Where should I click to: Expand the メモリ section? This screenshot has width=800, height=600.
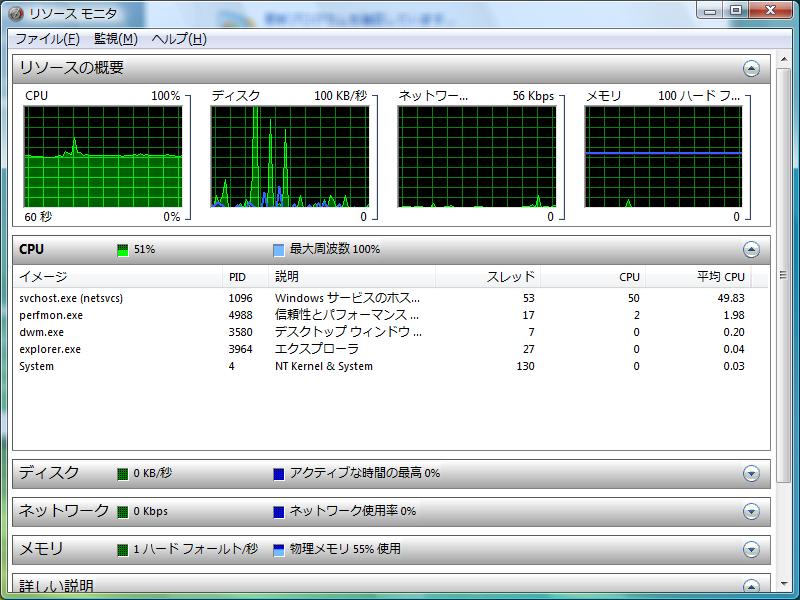coord(751,550)
